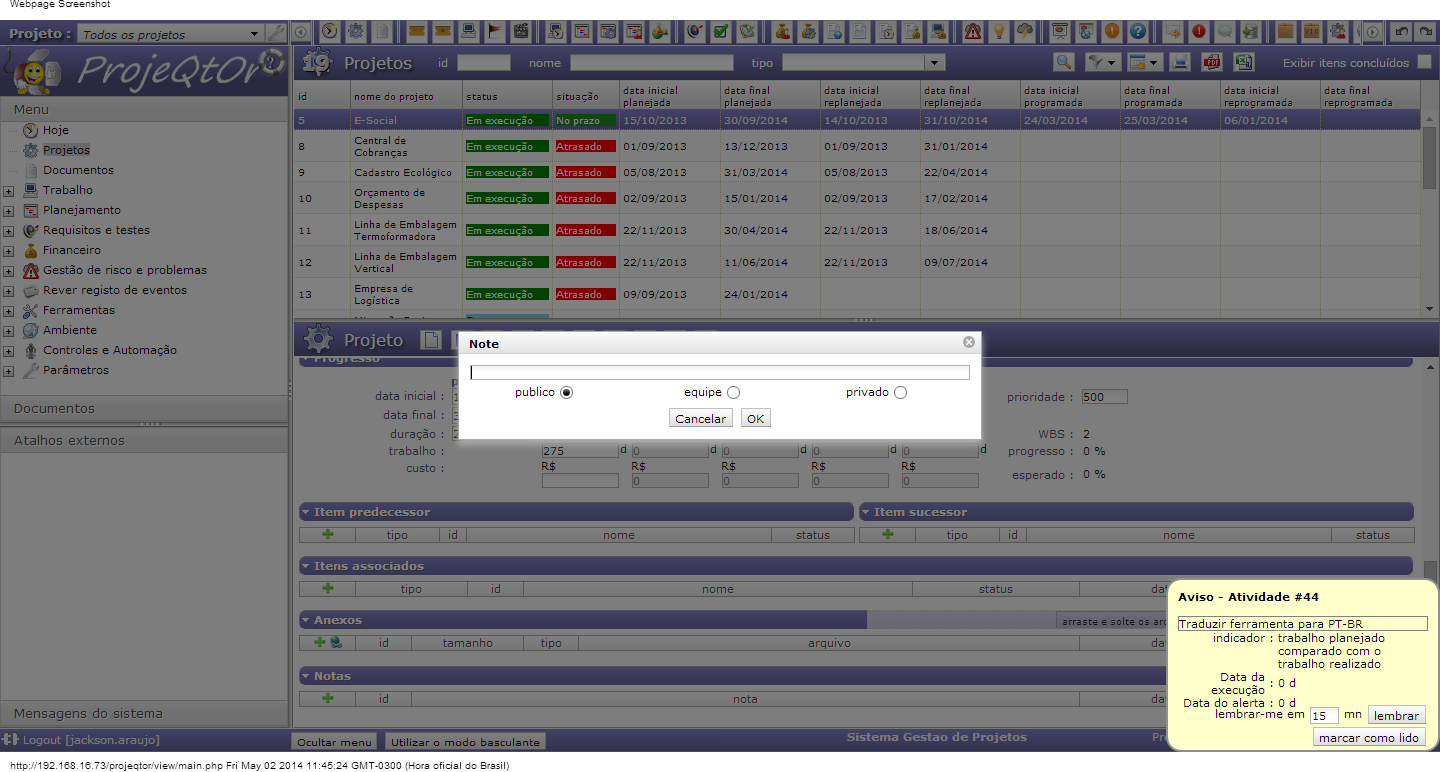Open the Atalhos externos panel tab
The image size is (1440, 772).
pyautogui.click(x=69, y=440)
